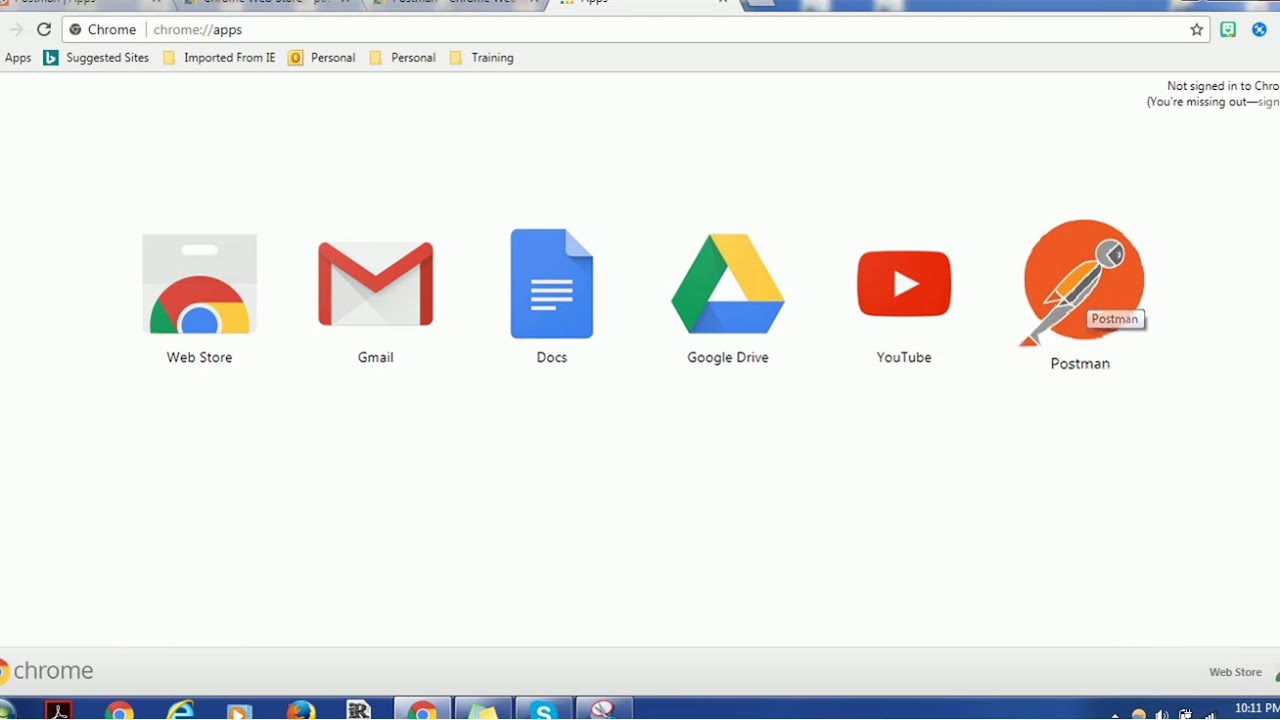Open Personal bookmark with orange Outlook icon
1280x720 pixels.
(322, 58)
